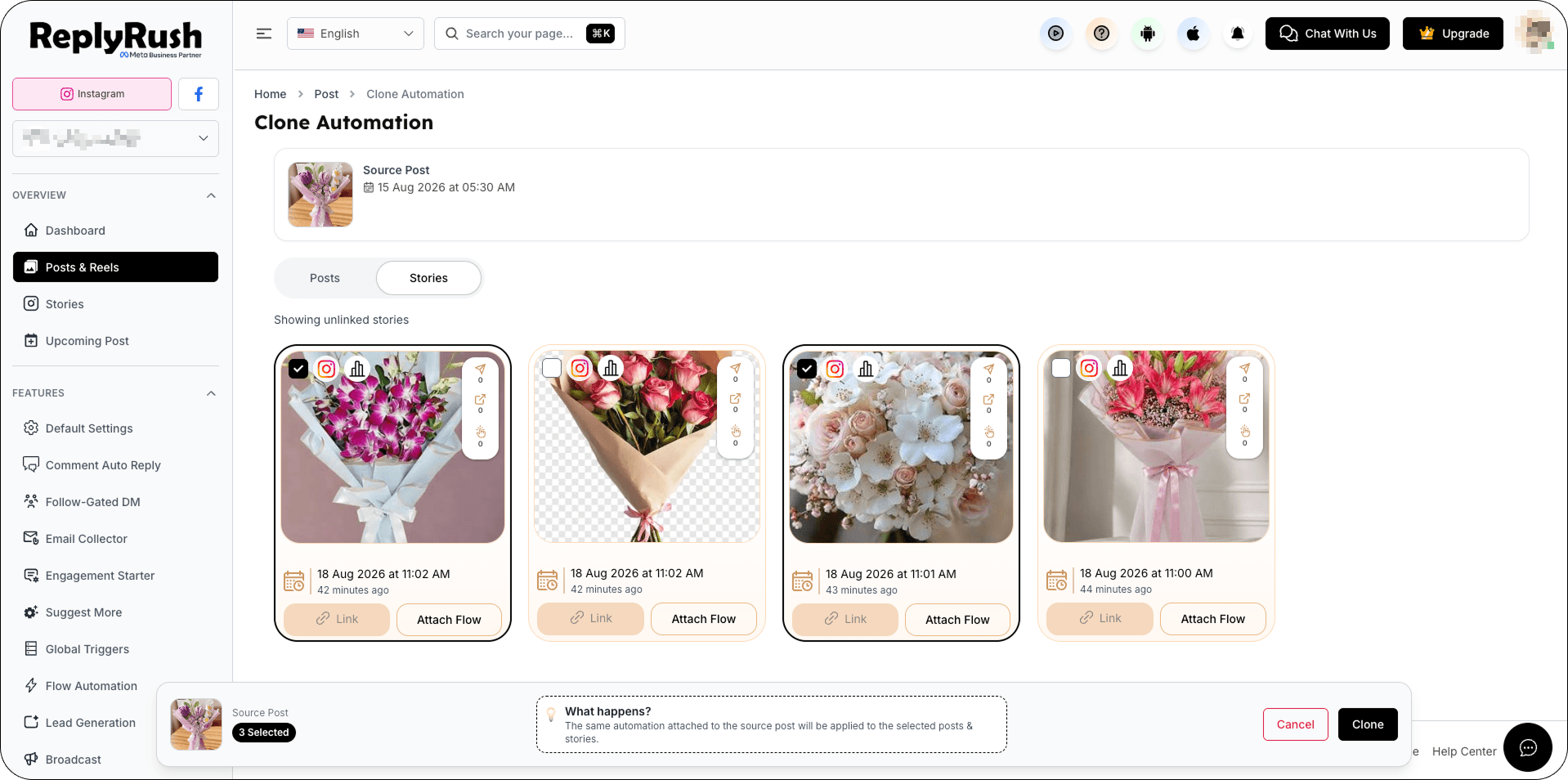Open the video tutorial play icon

(1056, 34)
